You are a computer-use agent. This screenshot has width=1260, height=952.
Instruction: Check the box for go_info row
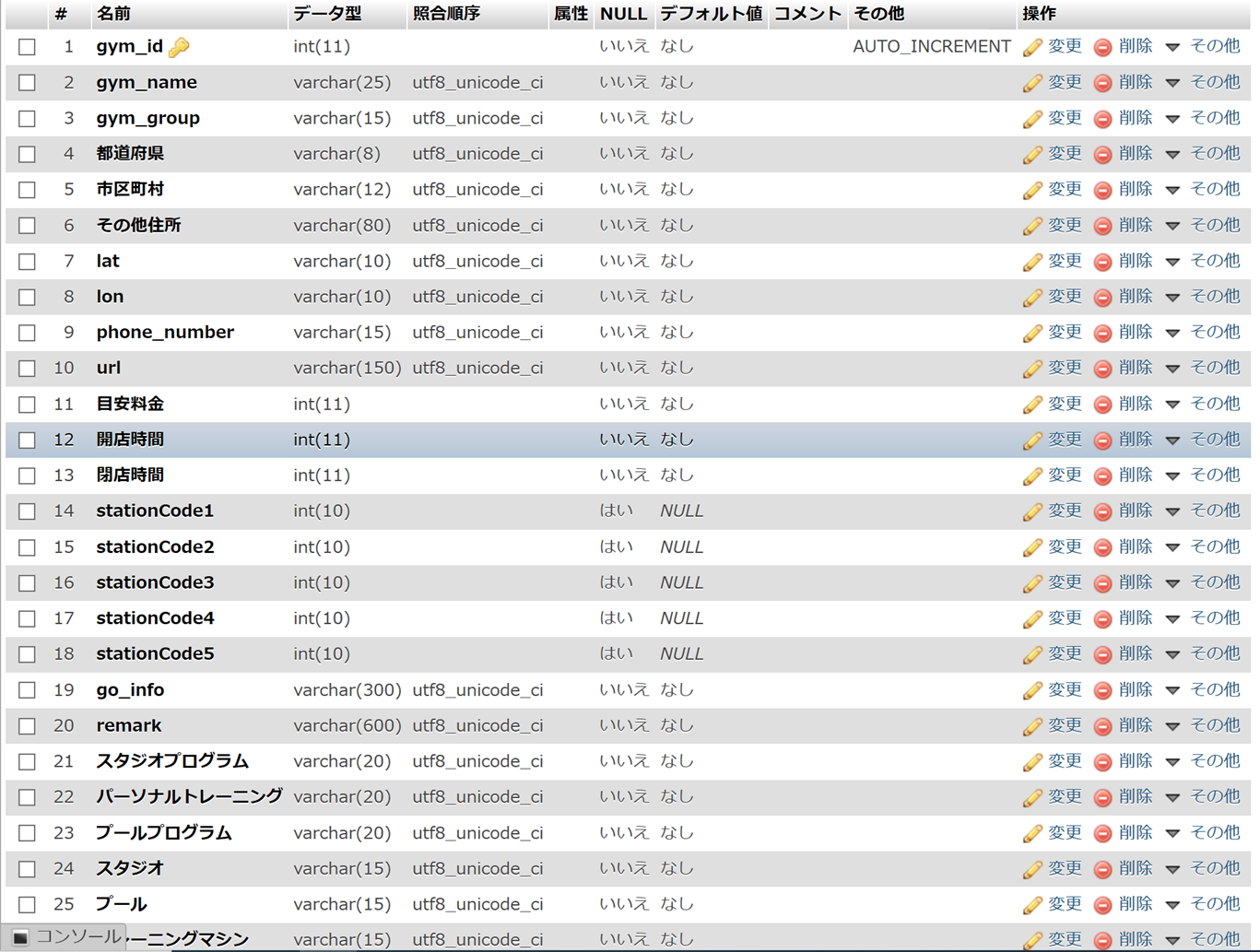(28, 690)
